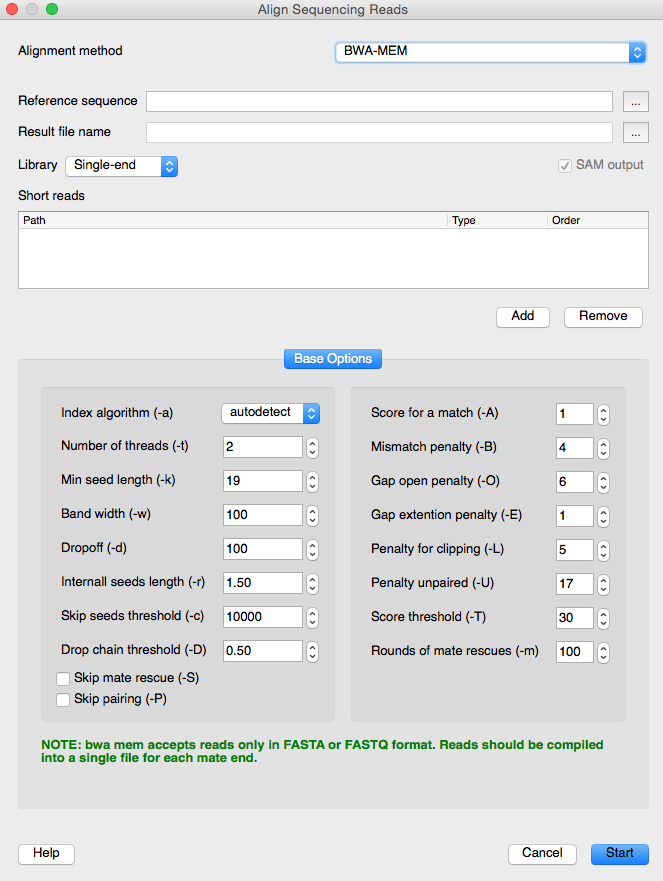Image resolution: width=663 pixels, height=881 pixels.
Task: Adjust the Rounds of mate rescues (-m) stepper
Action: coord(603,652)
